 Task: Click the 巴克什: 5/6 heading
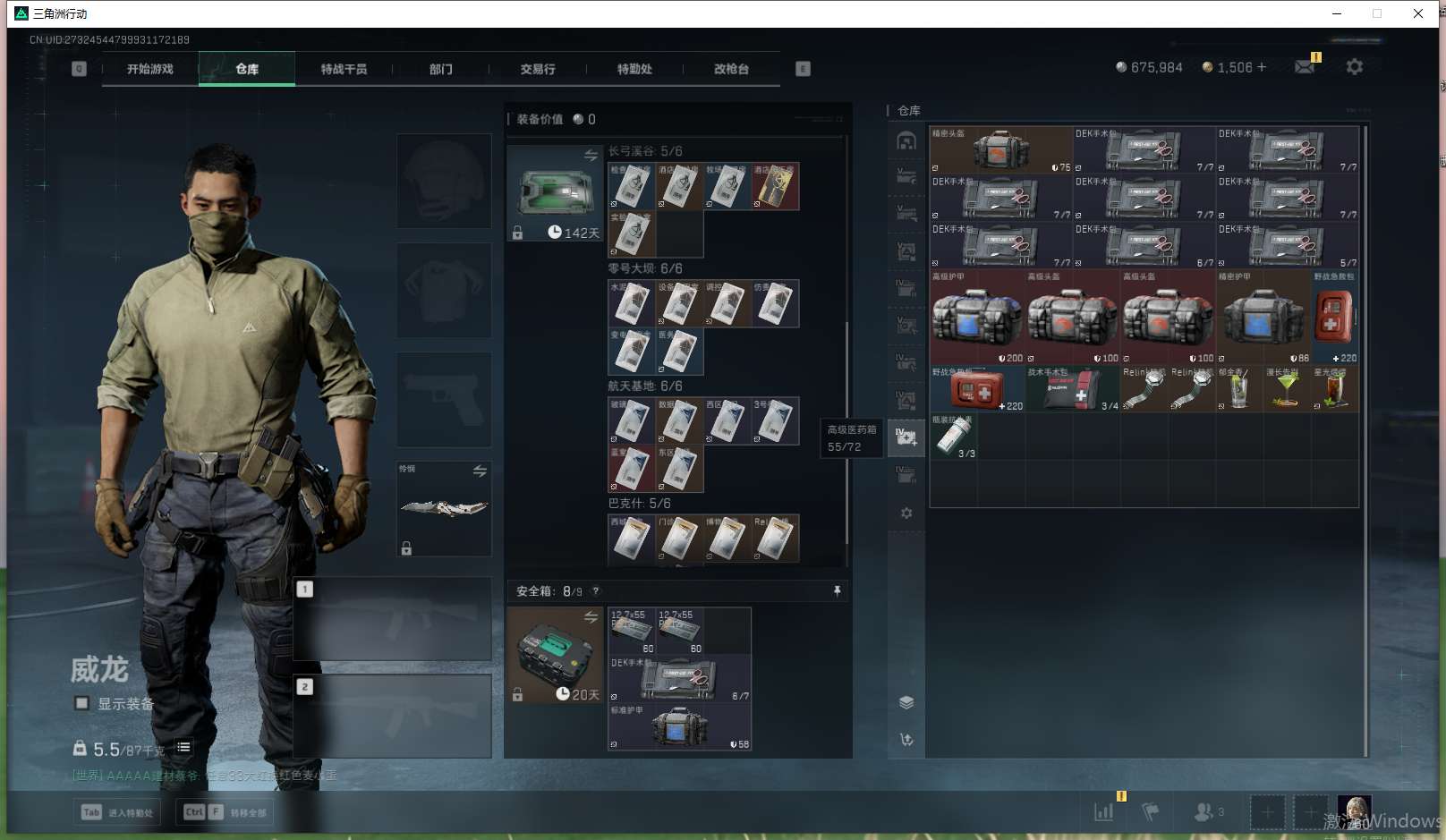[639, 504]
